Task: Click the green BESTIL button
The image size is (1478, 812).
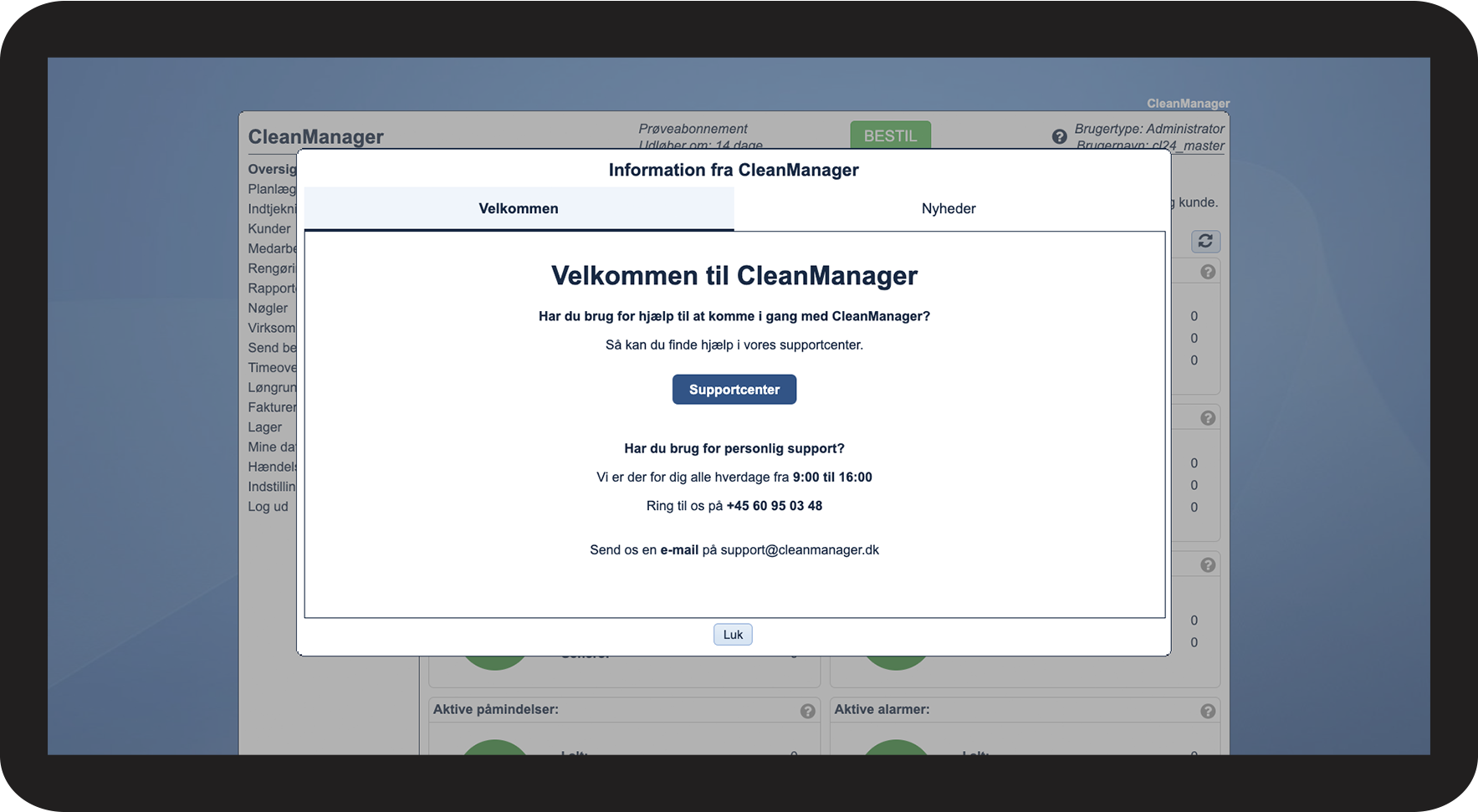Action: tap(890, 135)
